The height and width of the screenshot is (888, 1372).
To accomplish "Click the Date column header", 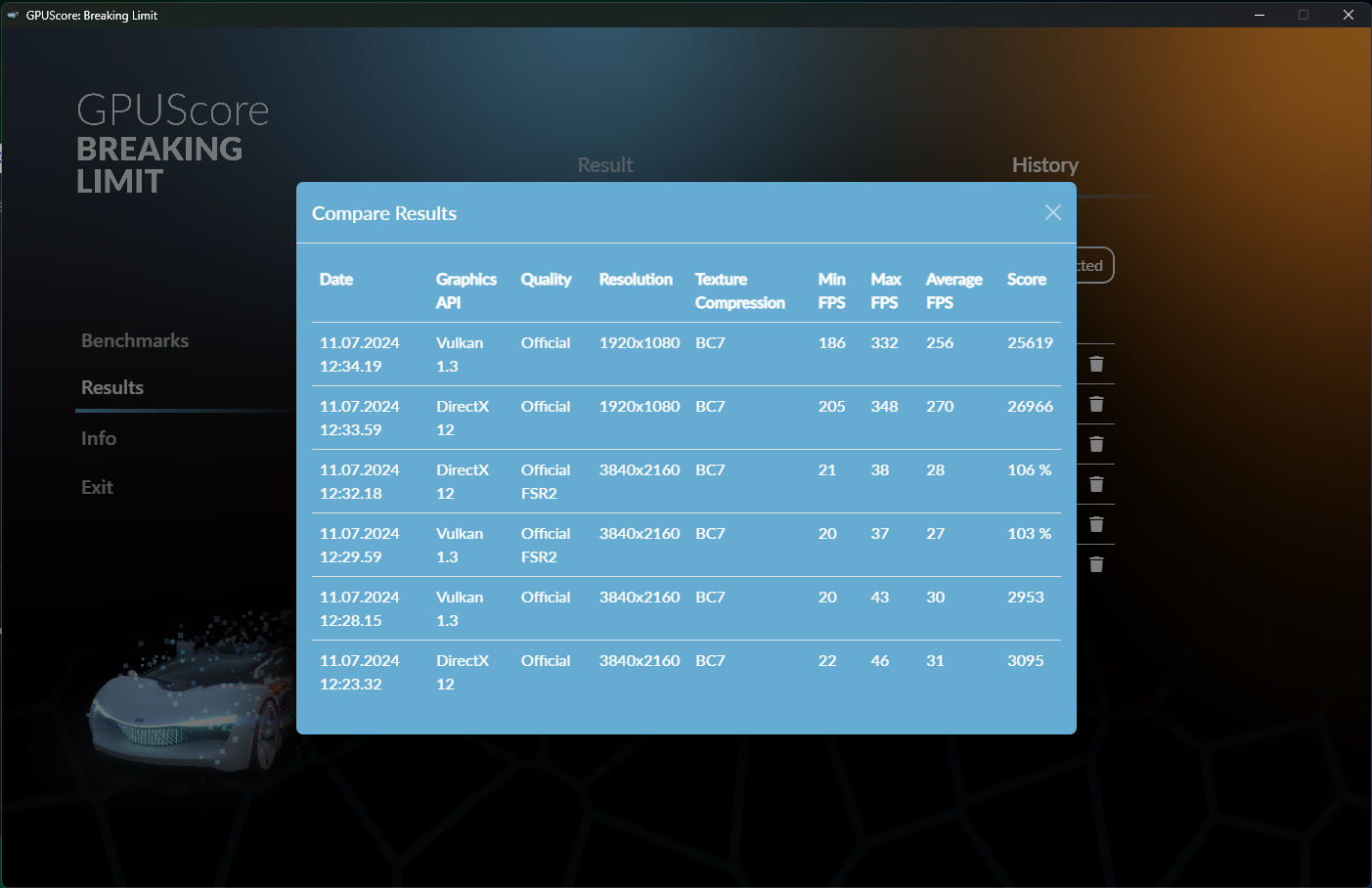I will [x=336, y=280].
